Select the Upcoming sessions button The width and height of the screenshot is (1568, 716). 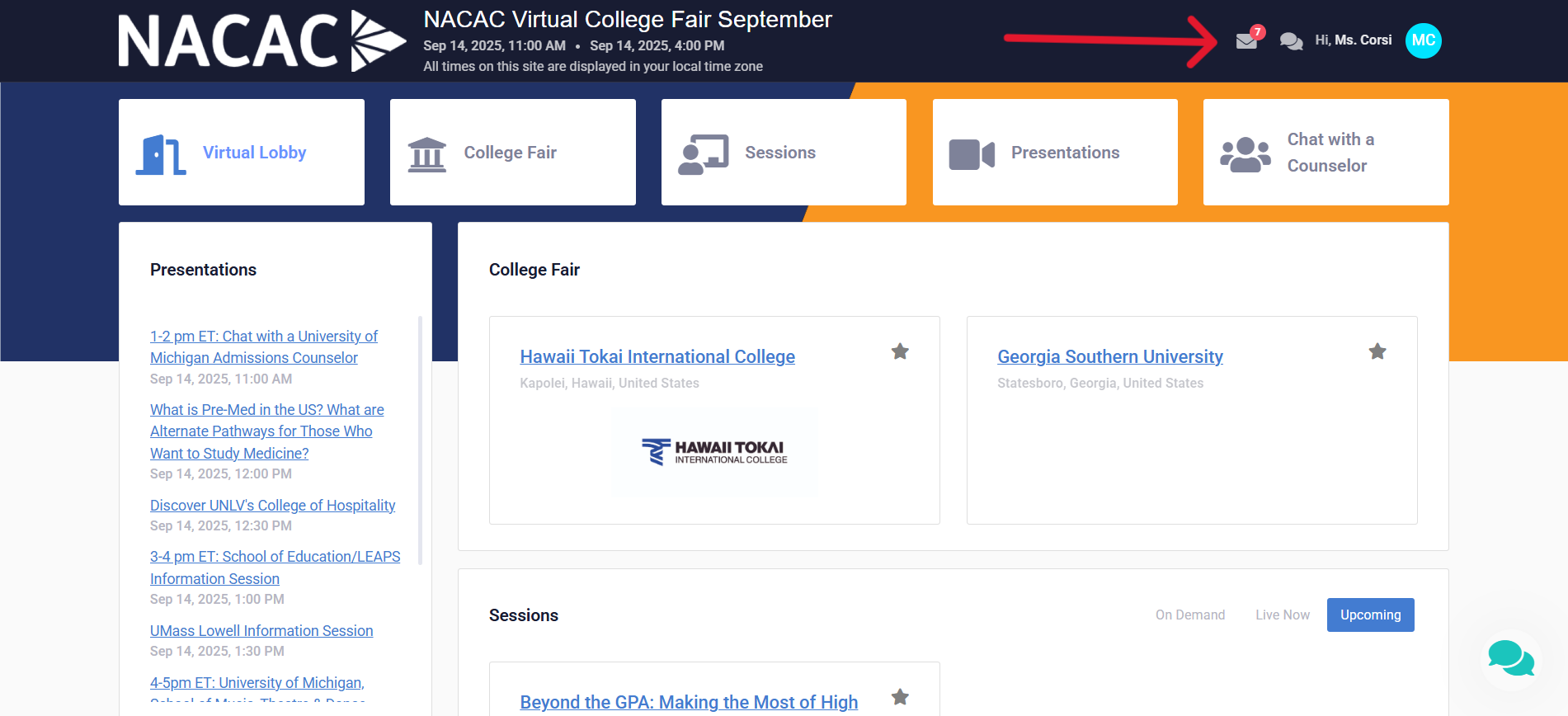(x=1371, y=615)
